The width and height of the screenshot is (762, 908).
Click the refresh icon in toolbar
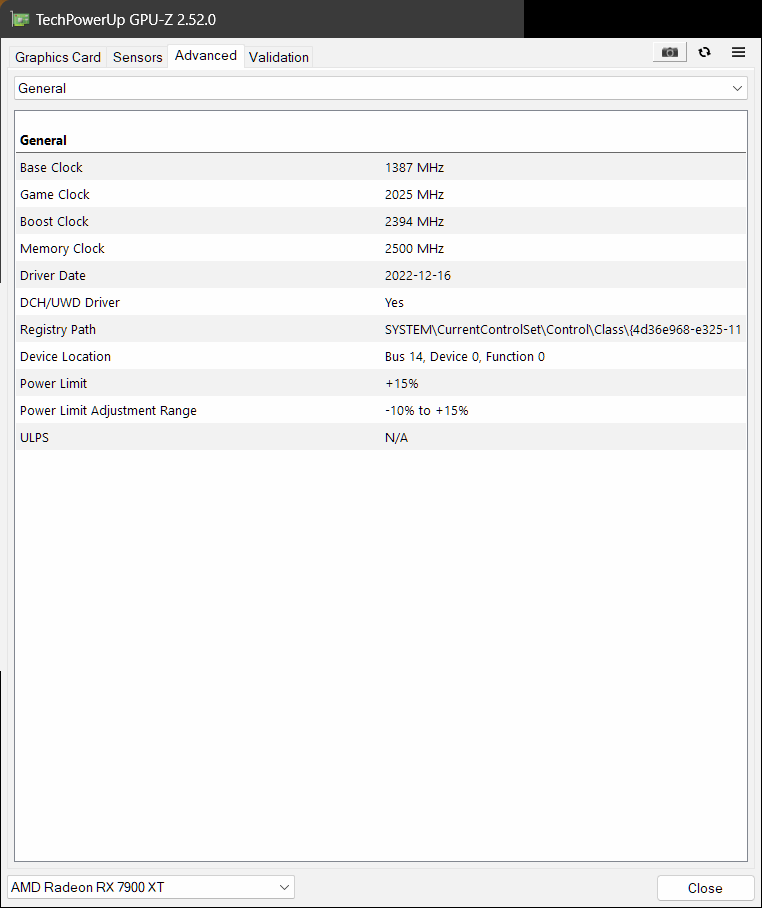tap(705, 53)
